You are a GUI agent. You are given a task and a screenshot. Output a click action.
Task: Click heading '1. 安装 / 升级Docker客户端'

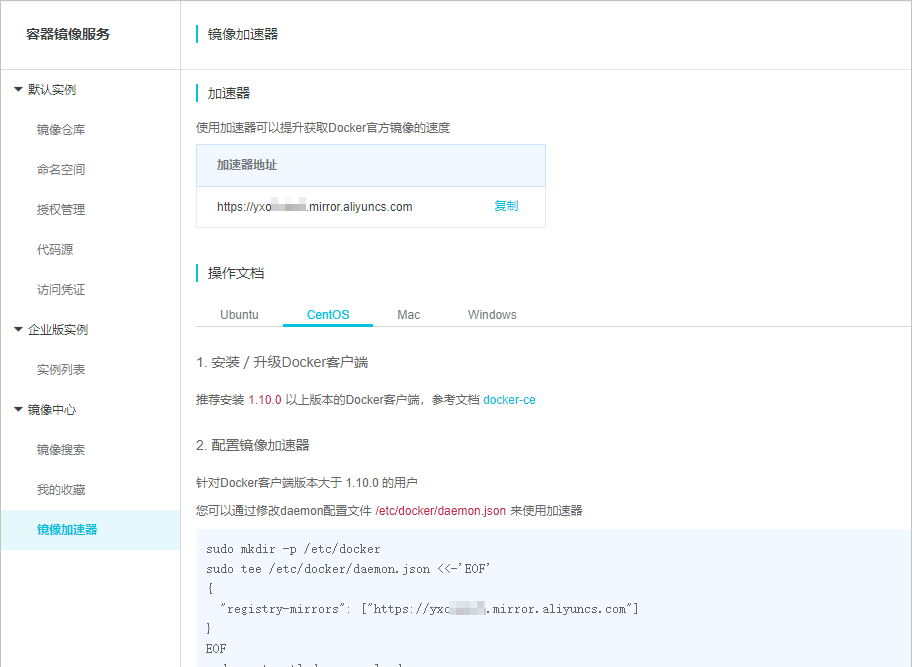point(282,362)
